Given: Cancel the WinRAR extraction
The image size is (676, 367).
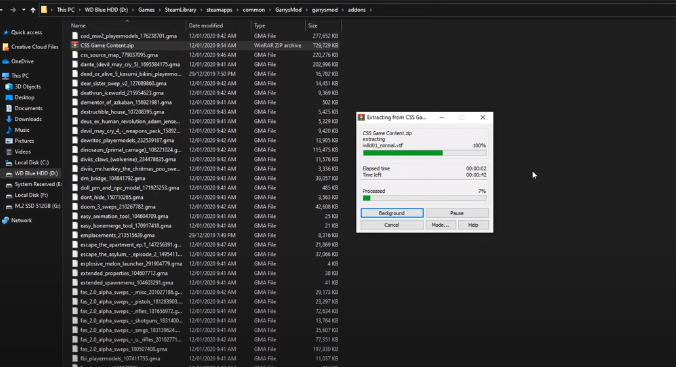Looking at the screenshot, I should point(392,225).
